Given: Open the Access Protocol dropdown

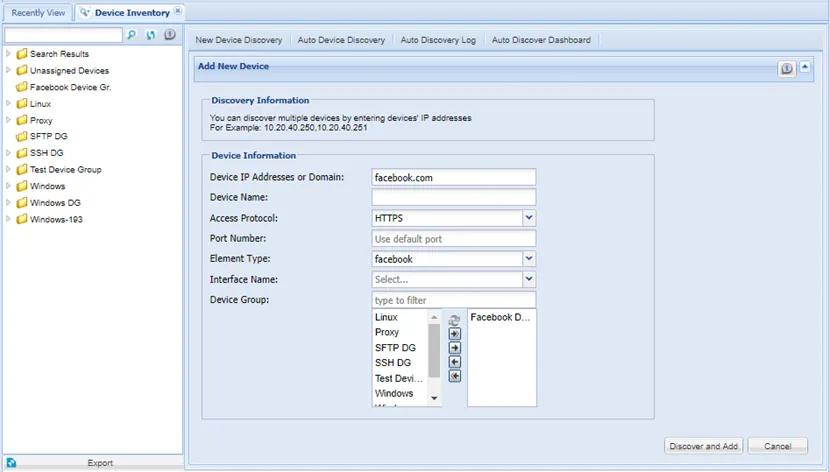Looking at the screenshot, I should 529,217.
